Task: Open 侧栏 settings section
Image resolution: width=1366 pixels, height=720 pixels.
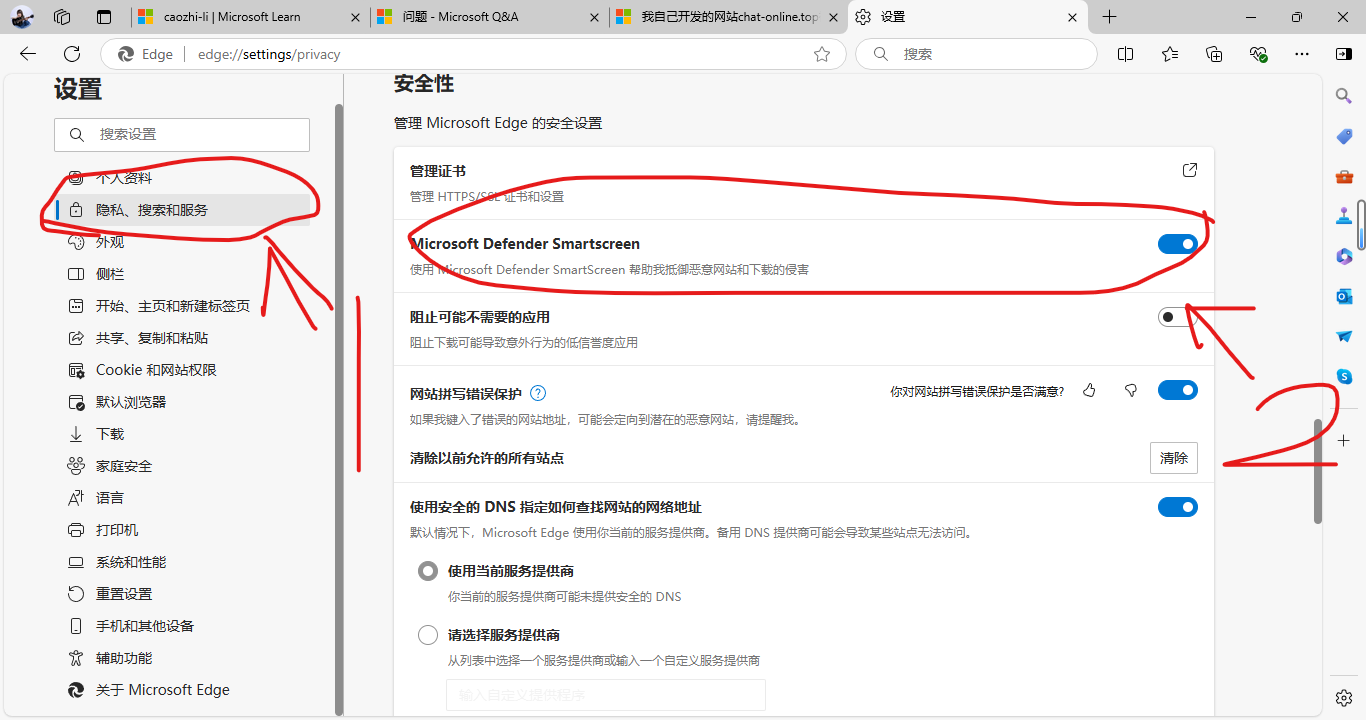Action: tap(182, 274)
